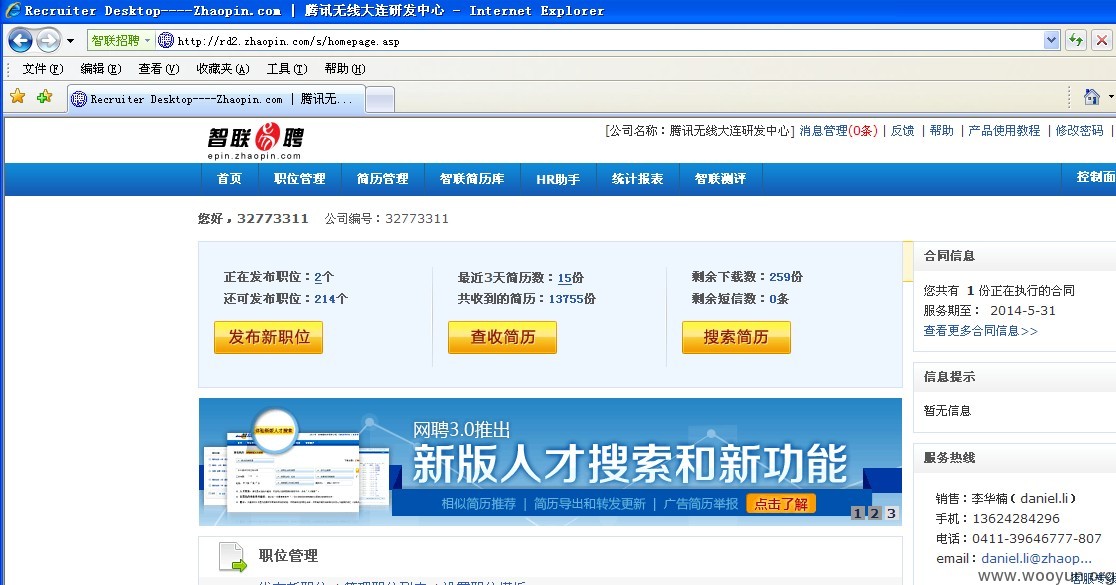Click the Add to Favorites star-plus icon
This screenshot has height=585, width=1116.
pos(44,97)
